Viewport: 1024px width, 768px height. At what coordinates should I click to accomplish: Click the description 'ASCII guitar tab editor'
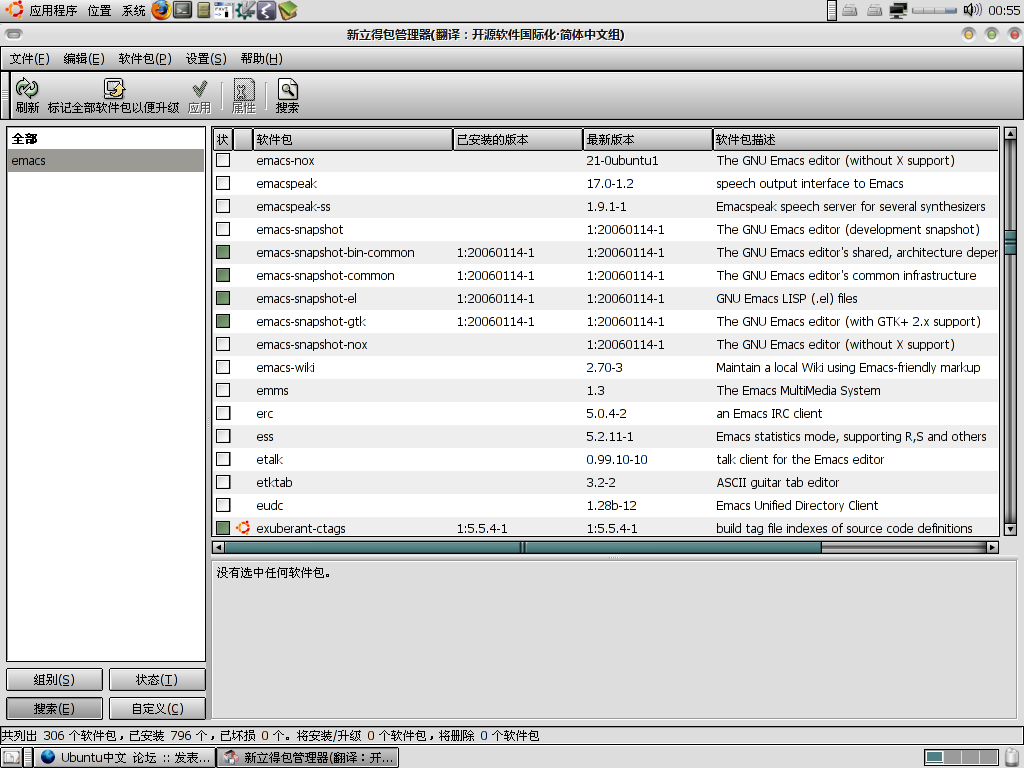(777, 483)
